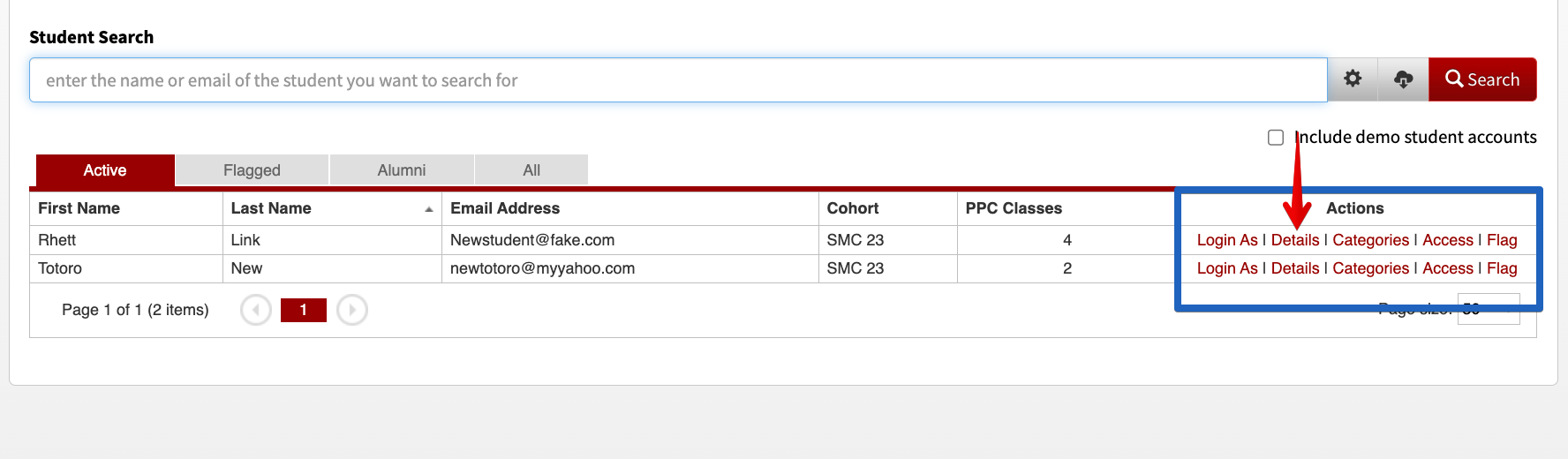Screen dimensions: 1568x459
Task: Enable Include demo student accounts checkbox
Action: point(1276,138)
